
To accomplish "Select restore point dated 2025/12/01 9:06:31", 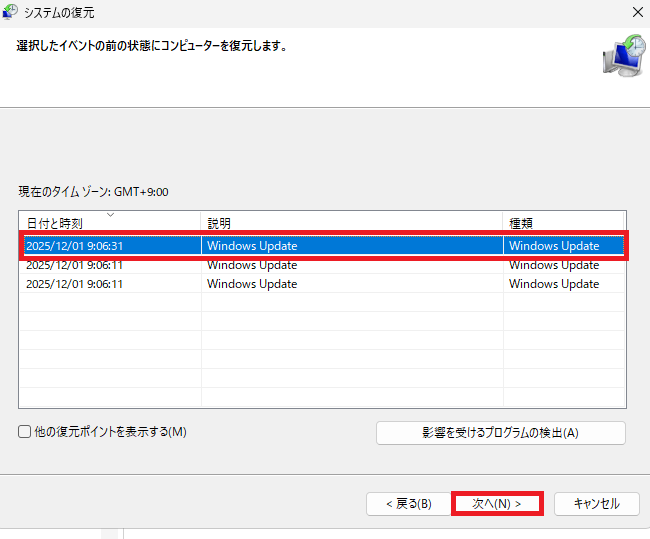I will click(x=74, y=246).
